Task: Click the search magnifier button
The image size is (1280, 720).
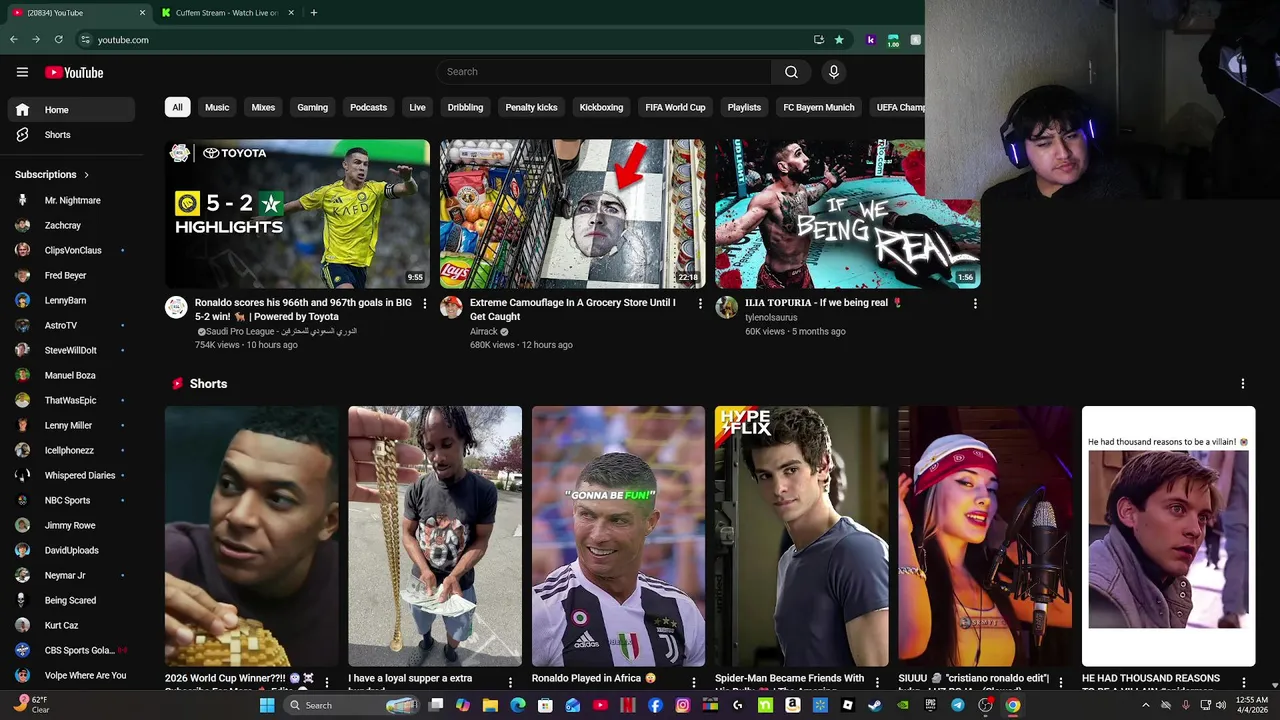Action: pos(791,72)
